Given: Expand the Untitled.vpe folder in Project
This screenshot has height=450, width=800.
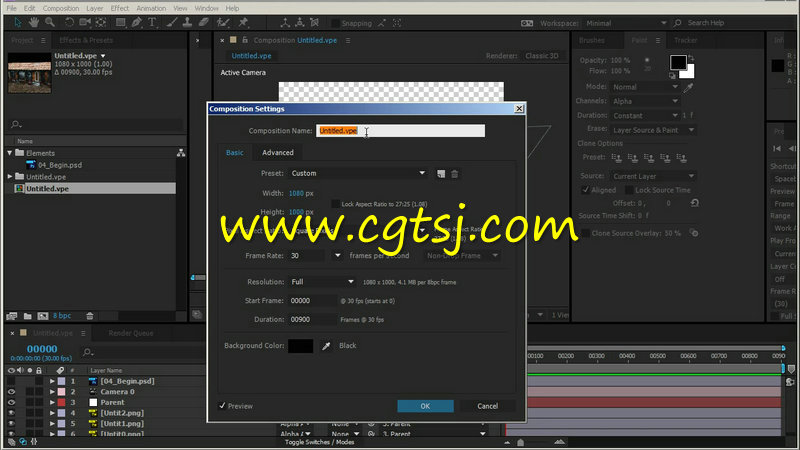Looking at the screenshot, I should tap(10, 177).
